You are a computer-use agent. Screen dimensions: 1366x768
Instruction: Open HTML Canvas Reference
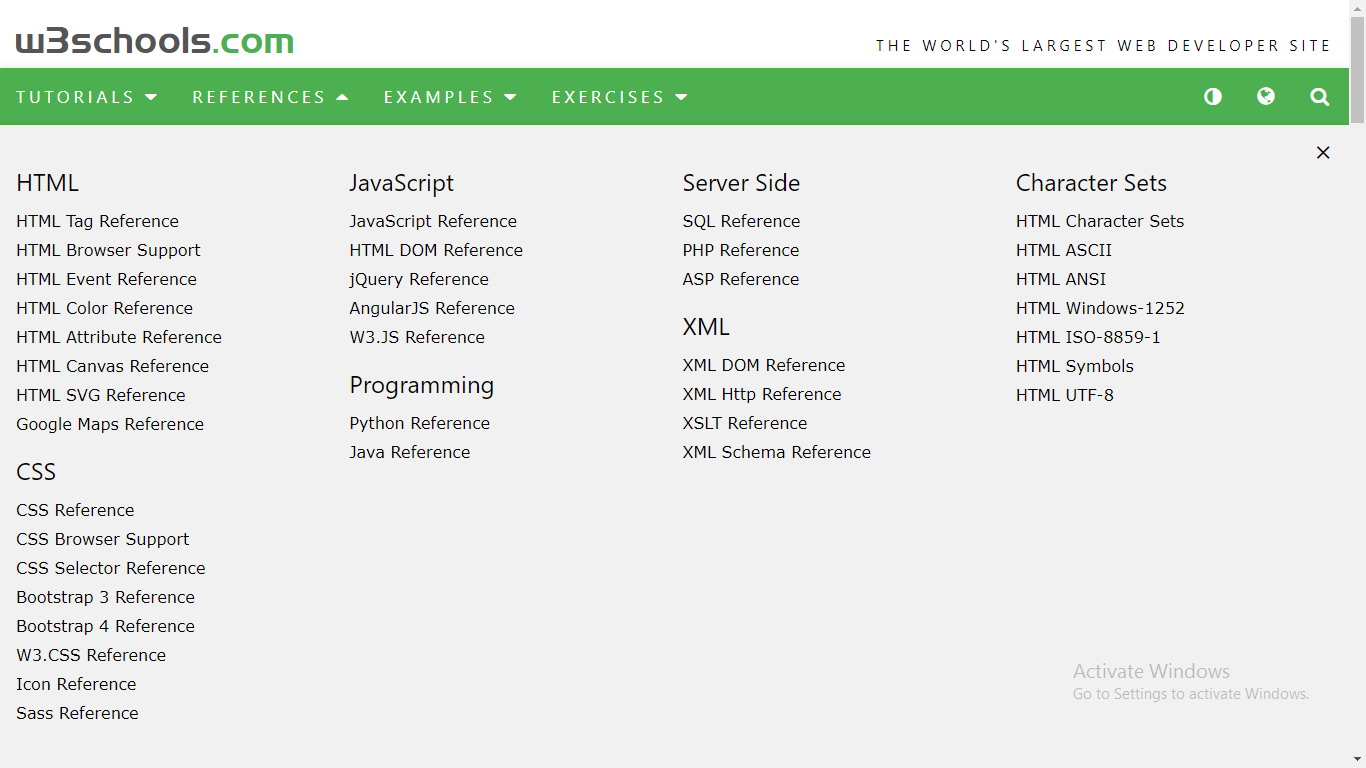pyautogui.click(x=112, y=366)
